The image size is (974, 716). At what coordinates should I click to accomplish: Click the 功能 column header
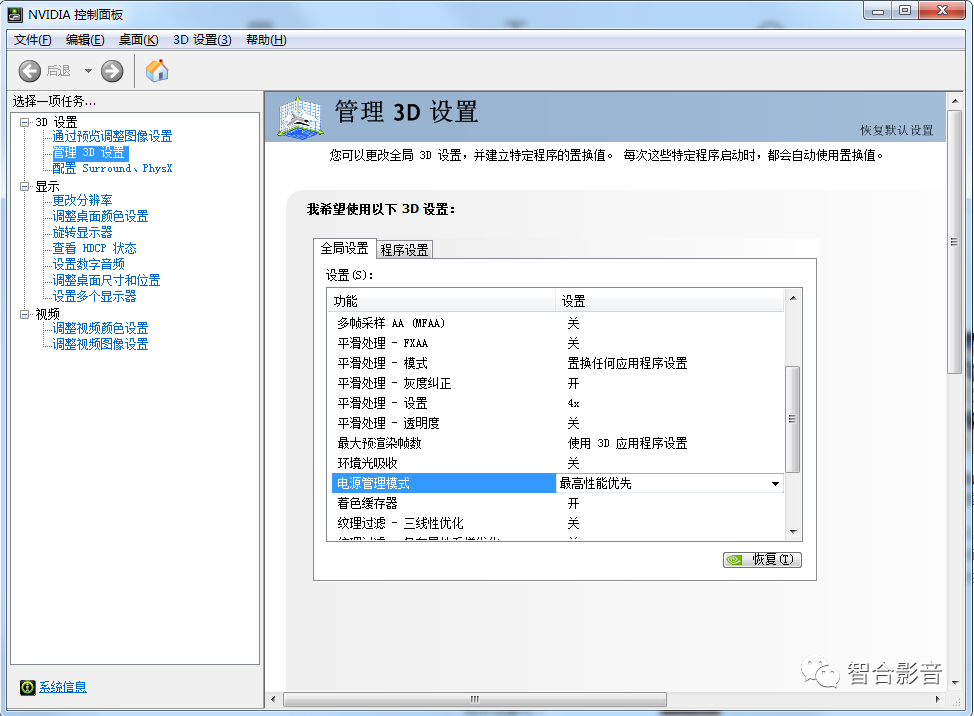442,301
